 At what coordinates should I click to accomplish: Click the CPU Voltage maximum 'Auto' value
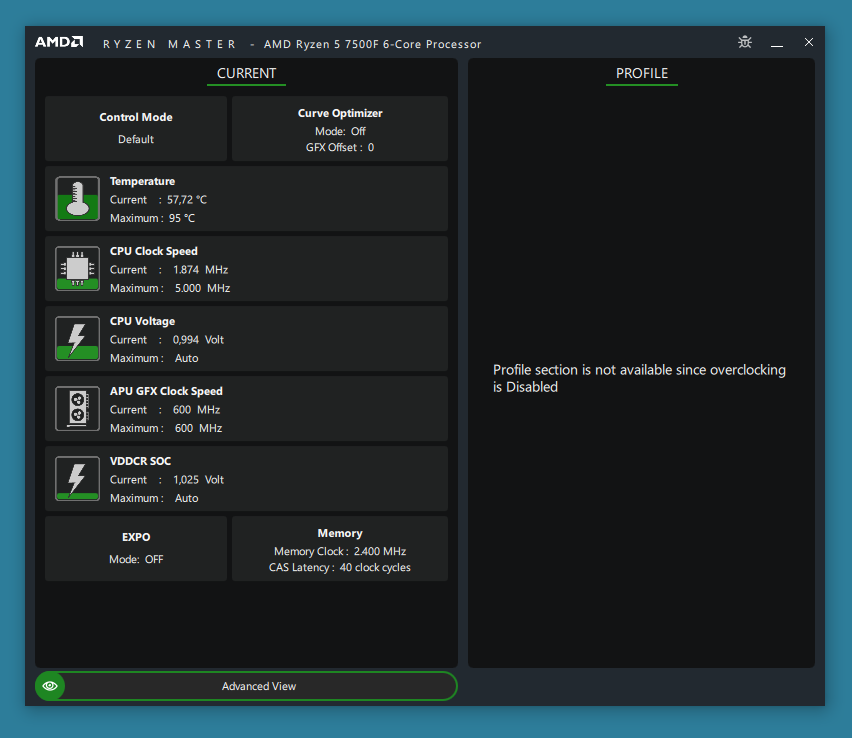[186, 359]
